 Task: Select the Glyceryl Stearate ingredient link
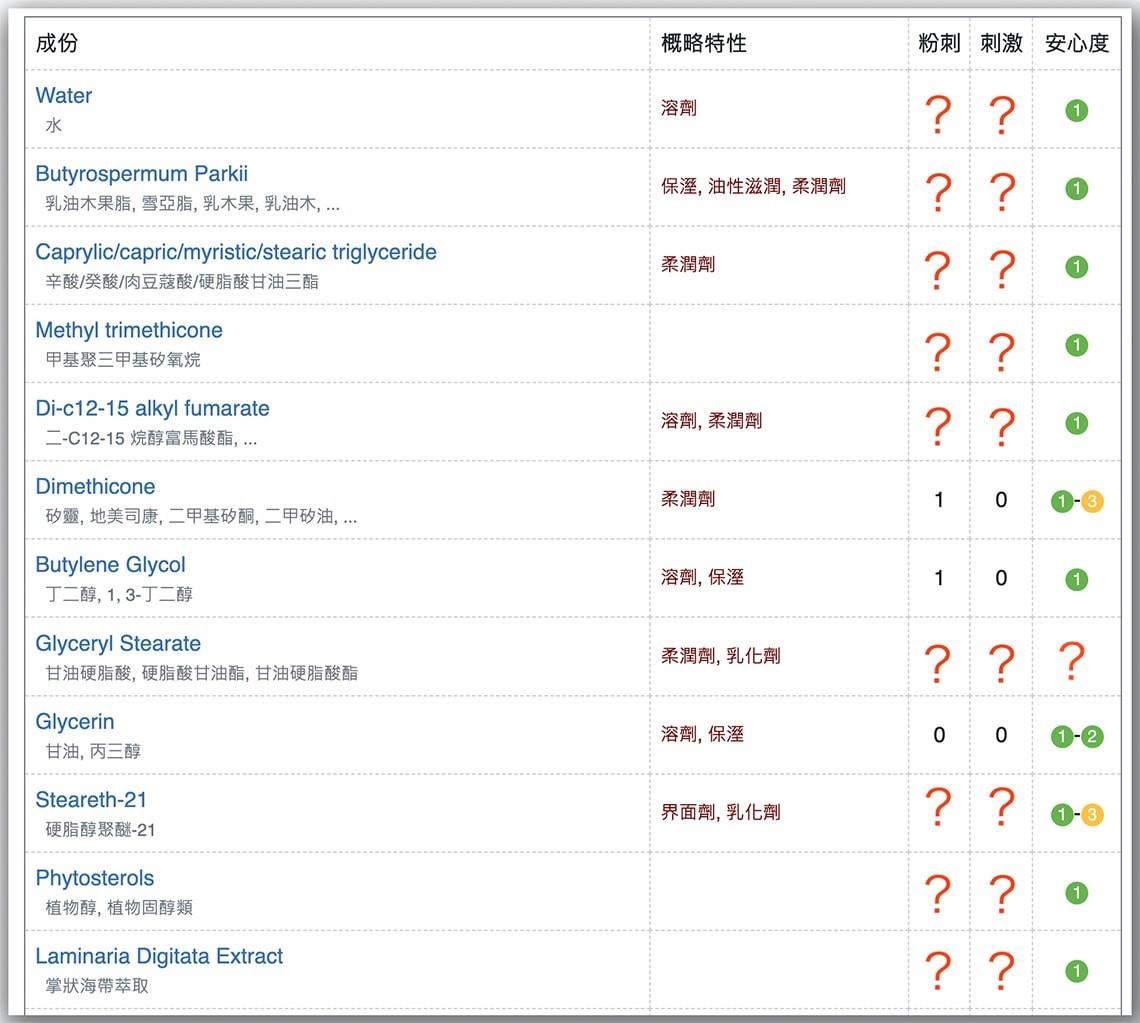(118, 644)
